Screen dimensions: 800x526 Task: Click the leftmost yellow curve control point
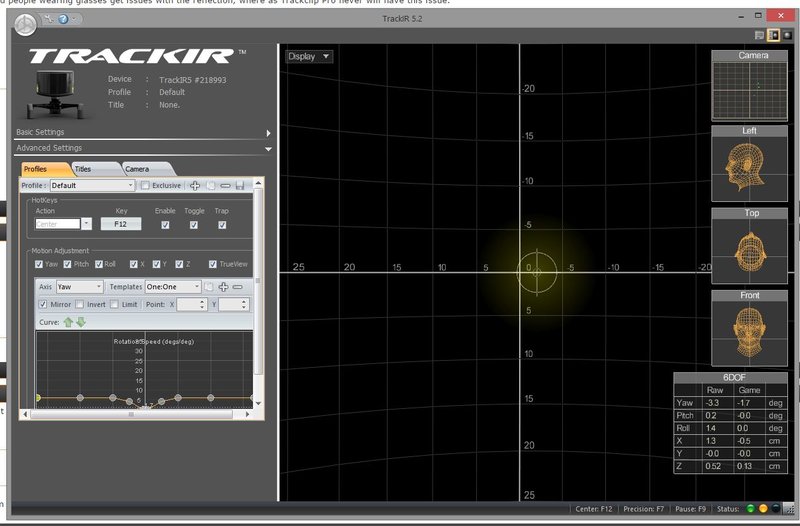(x=38, y=397)
